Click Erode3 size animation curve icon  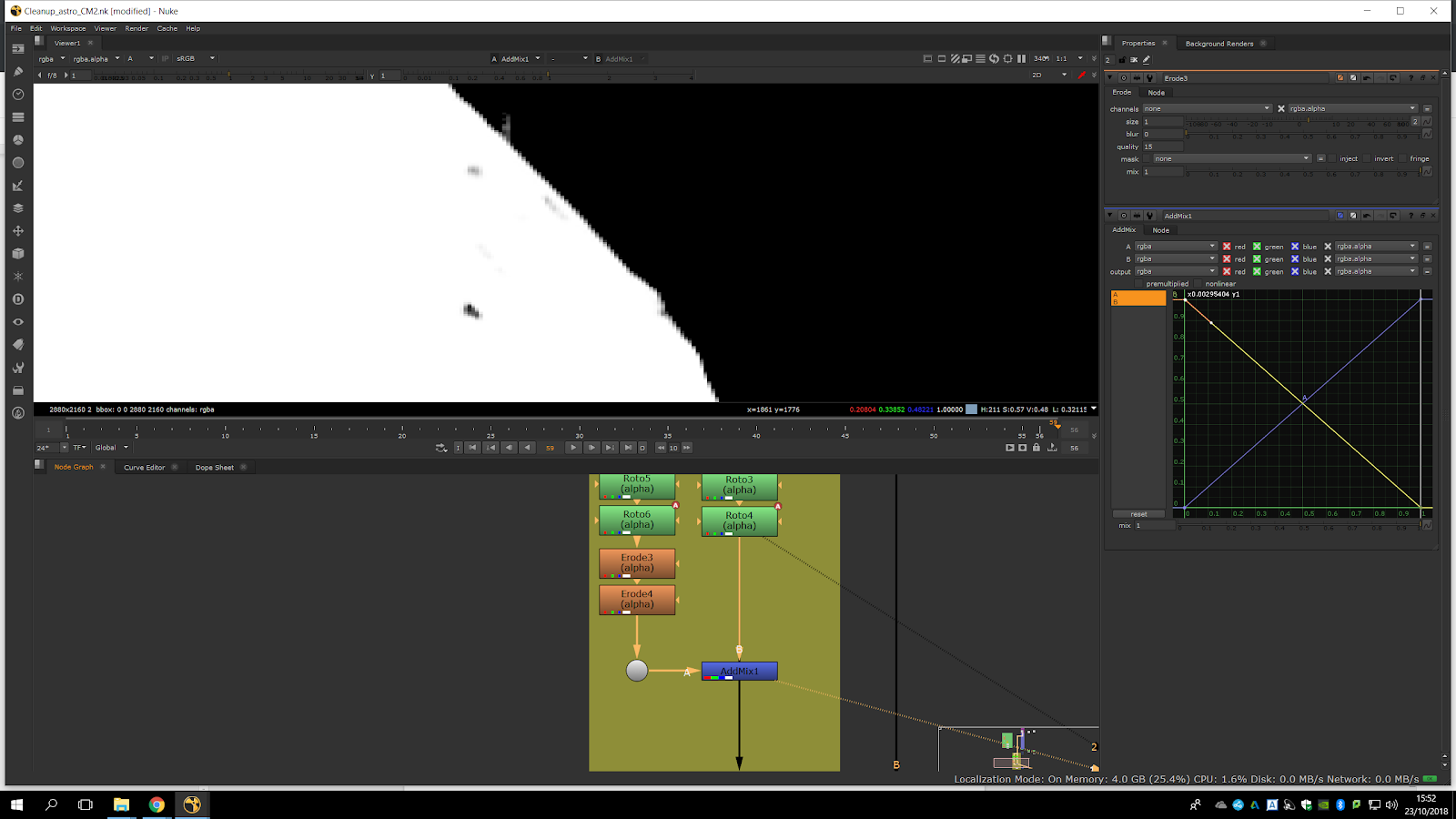coord(1427,121)
